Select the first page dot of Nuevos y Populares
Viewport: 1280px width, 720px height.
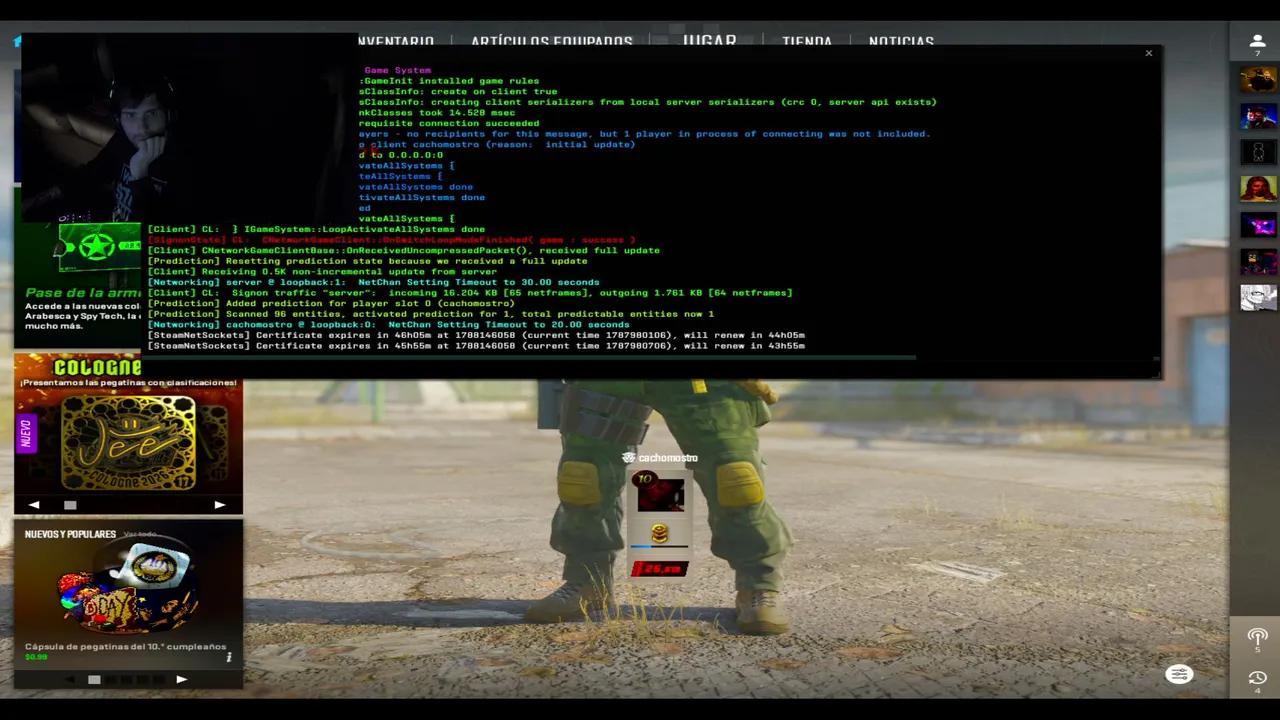[x=94, y=679]
